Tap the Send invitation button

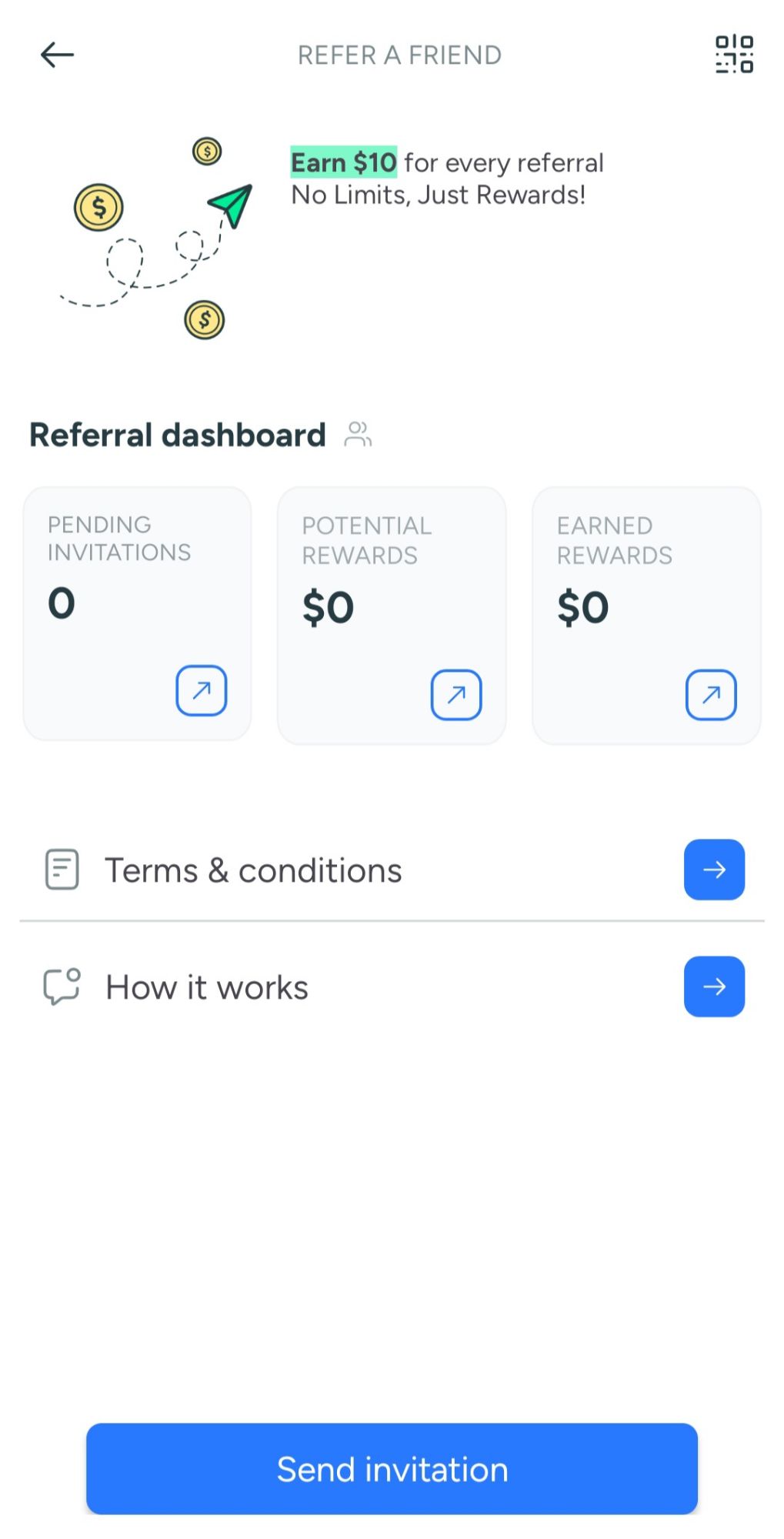392,1468
